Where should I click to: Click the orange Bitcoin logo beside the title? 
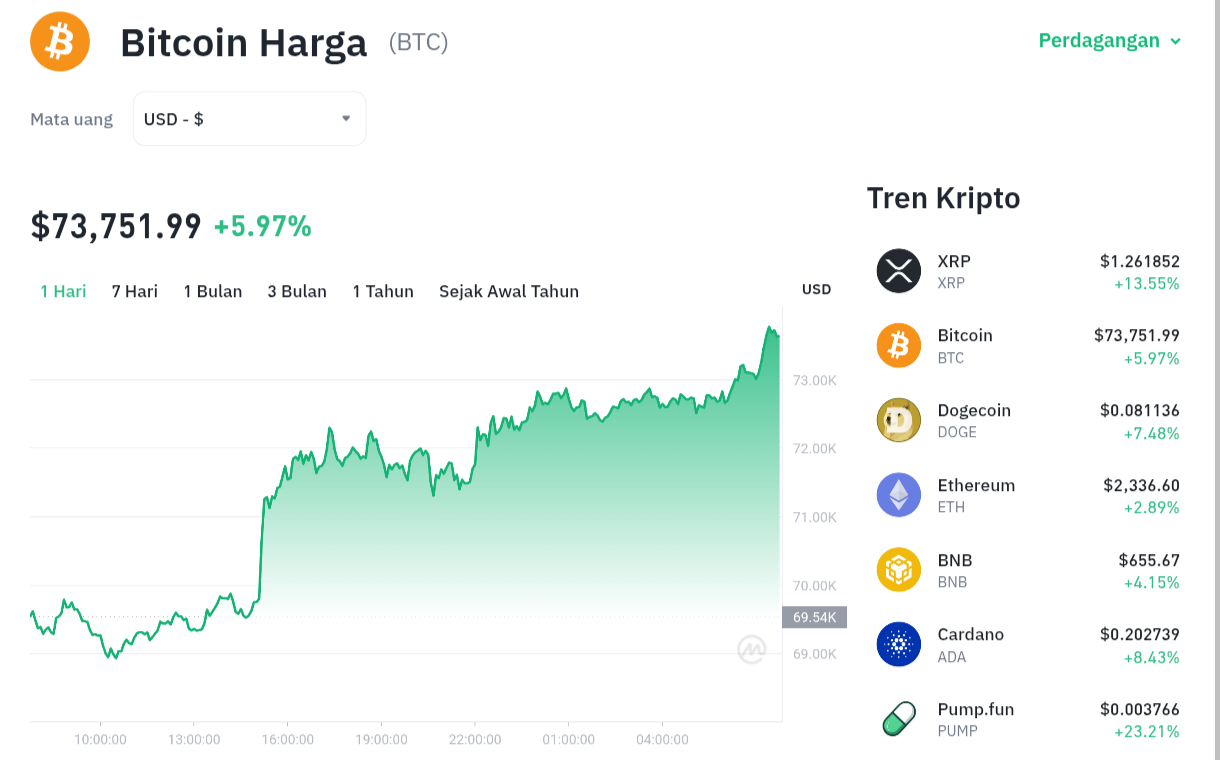(60, 42)
